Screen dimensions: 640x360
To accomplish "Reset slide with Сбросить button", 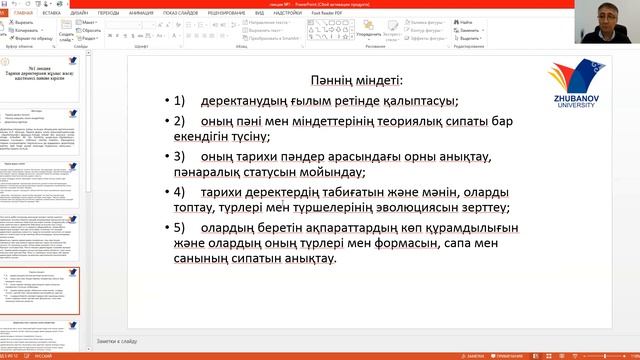I will (x=89, y=30).
